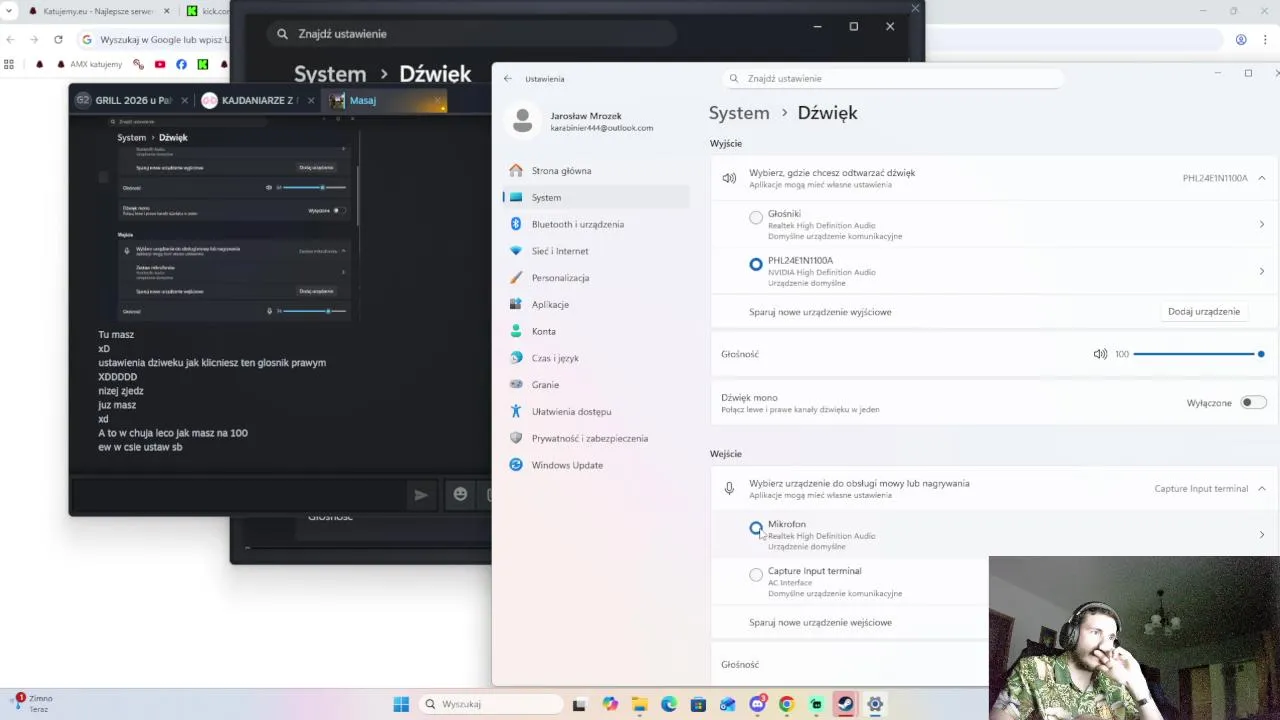Open Windows Update in sidebar

click(x=597, y=465)
